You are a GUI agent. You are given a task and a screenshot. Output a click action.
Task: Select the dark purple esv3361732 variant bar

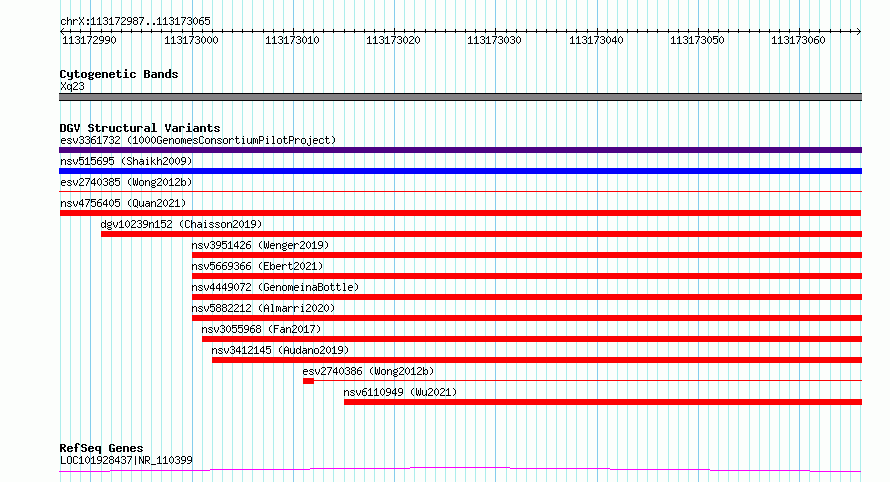tap(460, 150)
